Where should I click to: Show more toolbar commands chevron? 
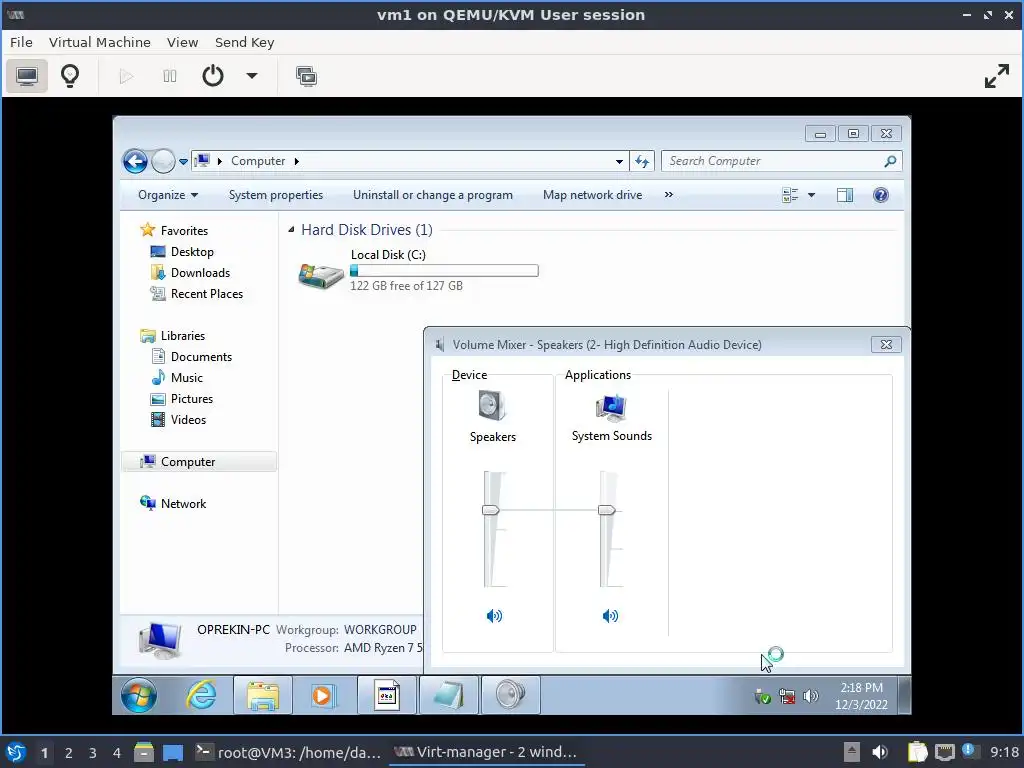tap(669, 195)
